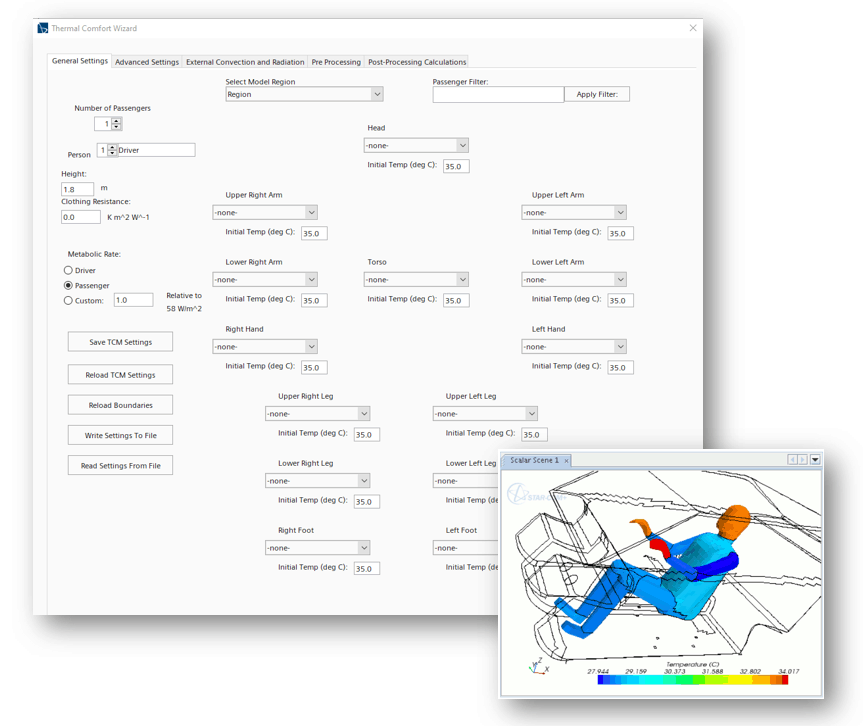Select the Driver metabolic rate option
The image size is (863, 726).
68,270
